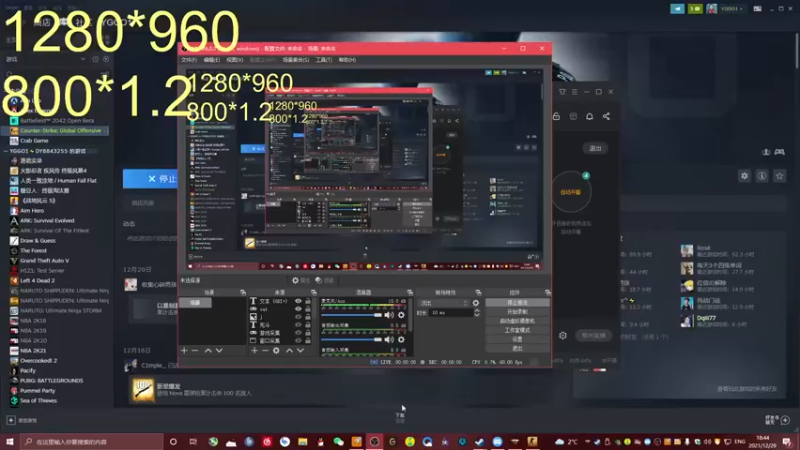Toggle lock on 文本 (GDI+) source
Screen dimensions: 800x450
(308, 301)
